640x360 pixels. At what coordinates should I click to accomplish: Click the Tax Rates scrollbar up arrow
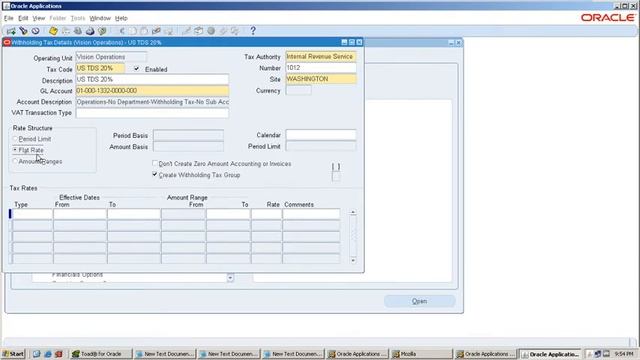point(353,212)
